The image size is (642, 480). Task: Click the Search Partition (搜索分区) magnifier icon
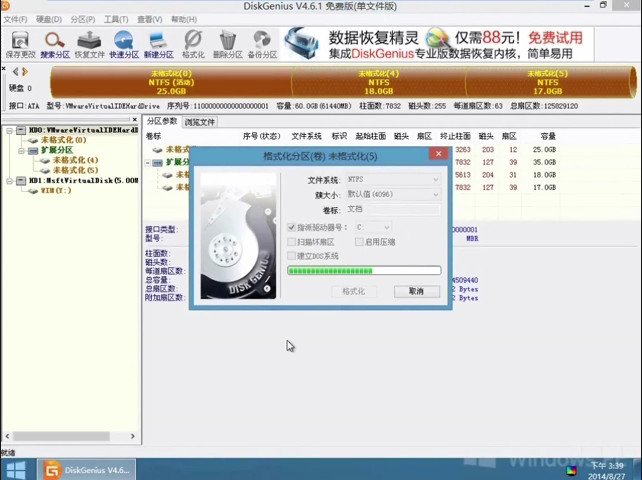55,44
